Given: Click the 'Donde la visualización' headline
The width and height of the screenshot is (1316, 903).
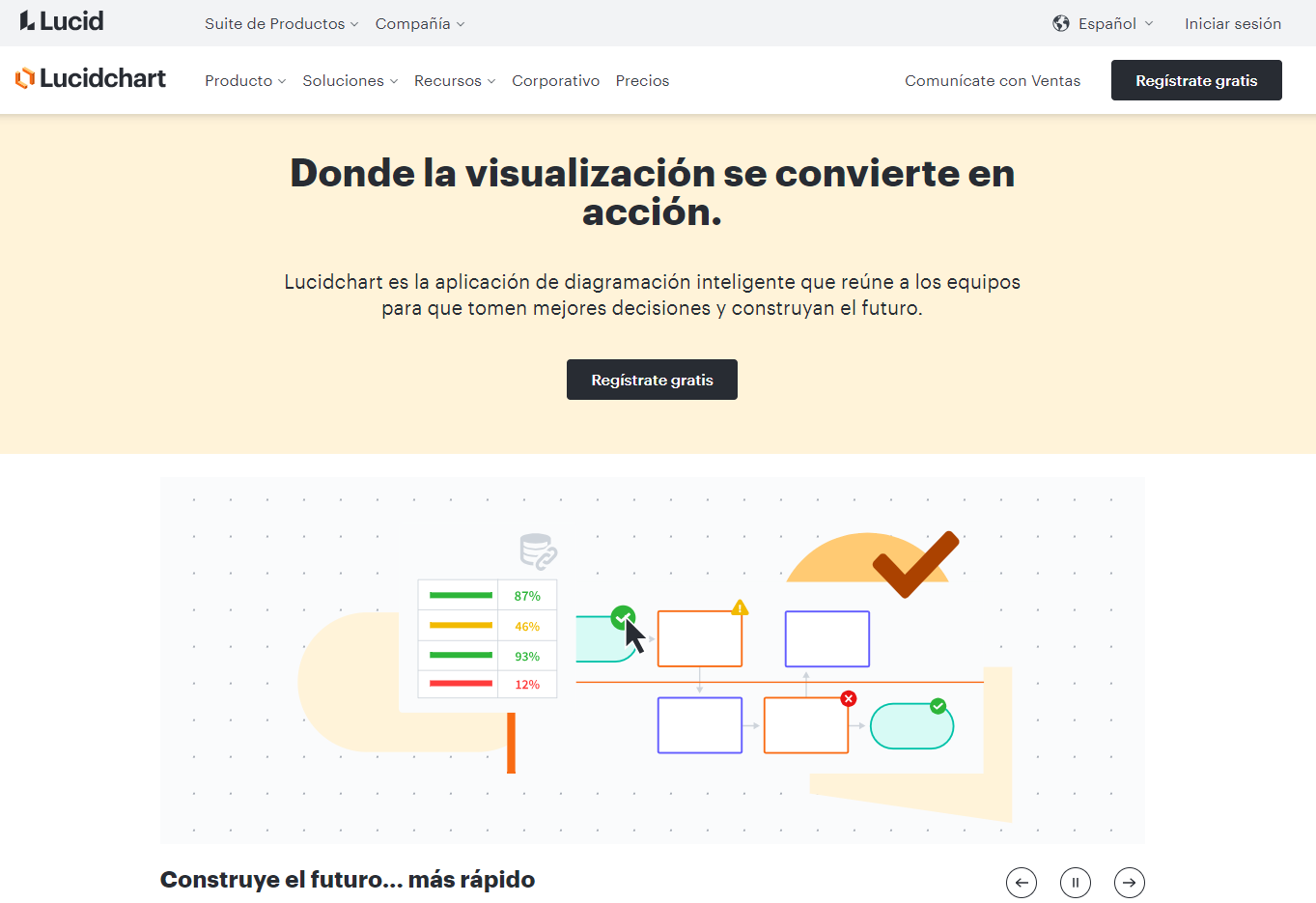Looking at the screenshot, I should pyautogui.click(x=653, y=192).
